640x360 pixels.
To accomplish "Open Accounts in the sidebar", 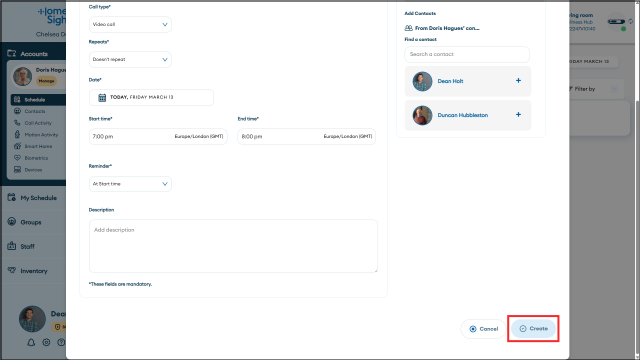I will (x=34, y=54).
